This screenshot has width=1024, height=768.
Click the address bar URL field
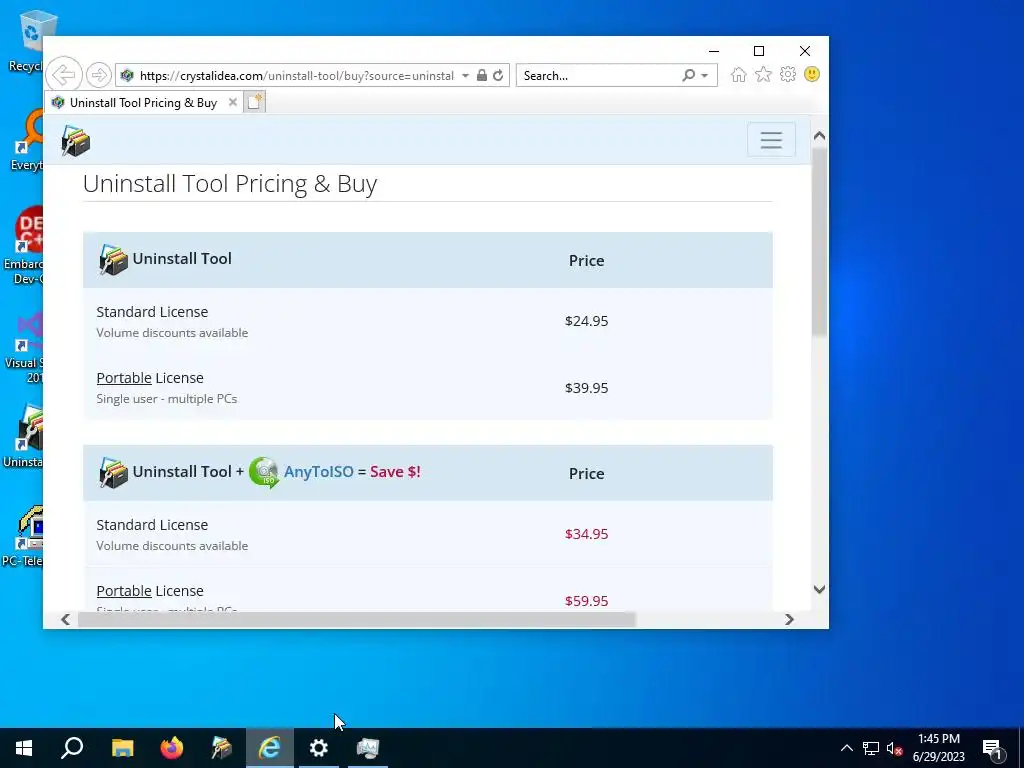[x=296, y=76]
